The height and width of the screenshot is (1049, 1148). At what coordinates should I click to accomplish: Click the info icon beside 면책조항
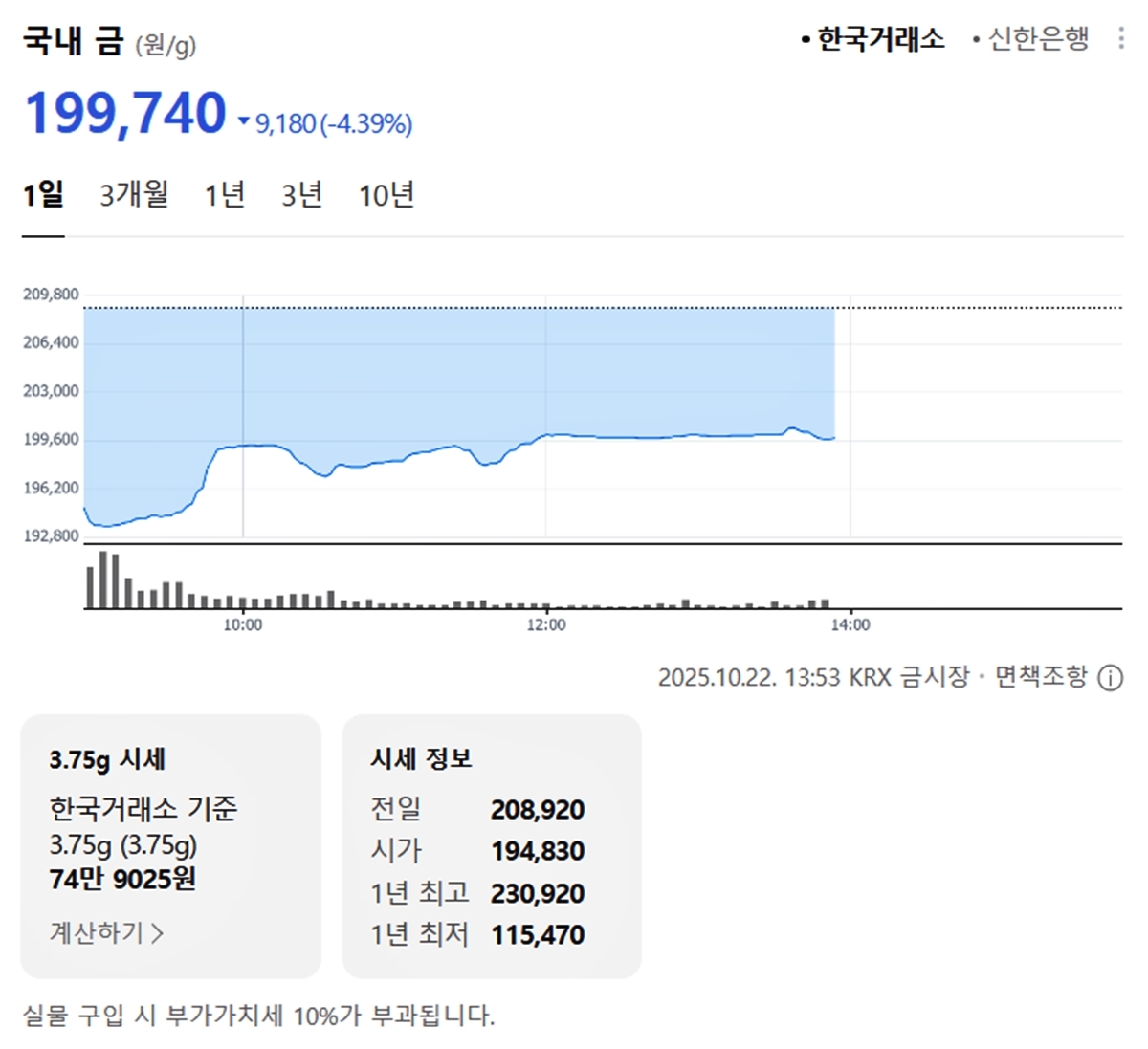[1110, 678]
